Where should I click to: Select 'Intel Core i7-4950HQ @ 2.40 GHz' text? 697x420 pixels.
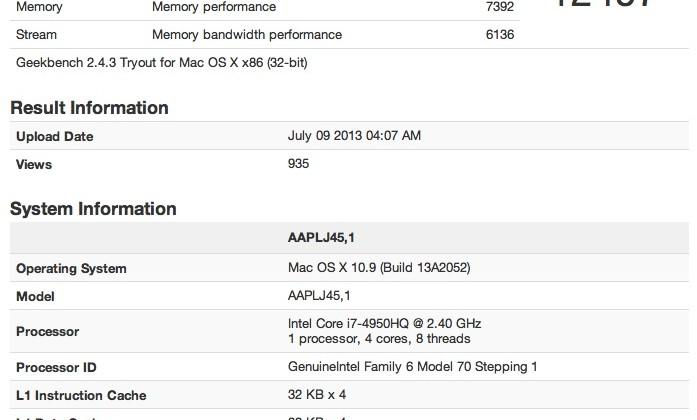[385, 324]
